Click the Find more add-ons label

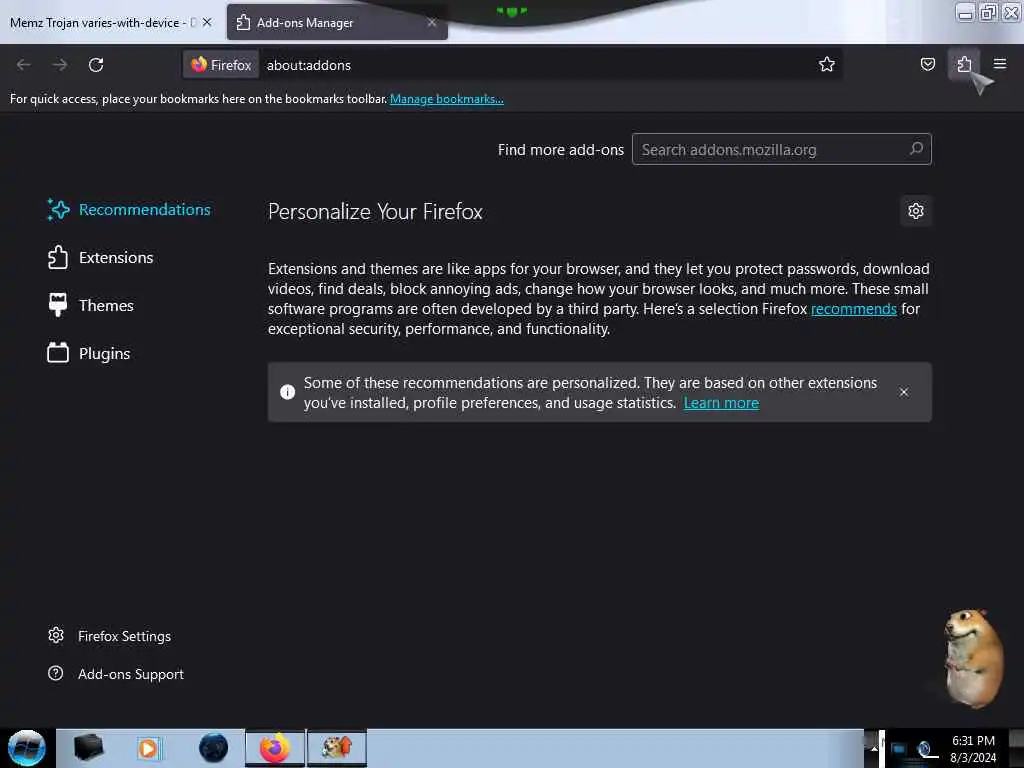560,150
